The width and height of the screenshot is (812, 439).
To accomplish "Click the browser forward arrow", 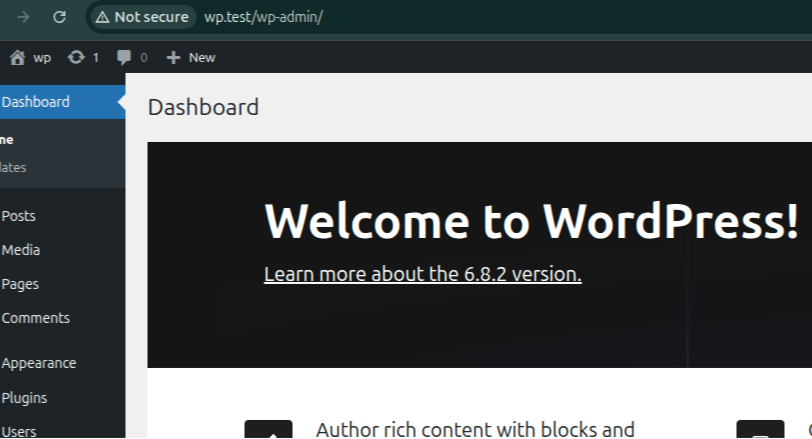I will click(x=23, y=17).
